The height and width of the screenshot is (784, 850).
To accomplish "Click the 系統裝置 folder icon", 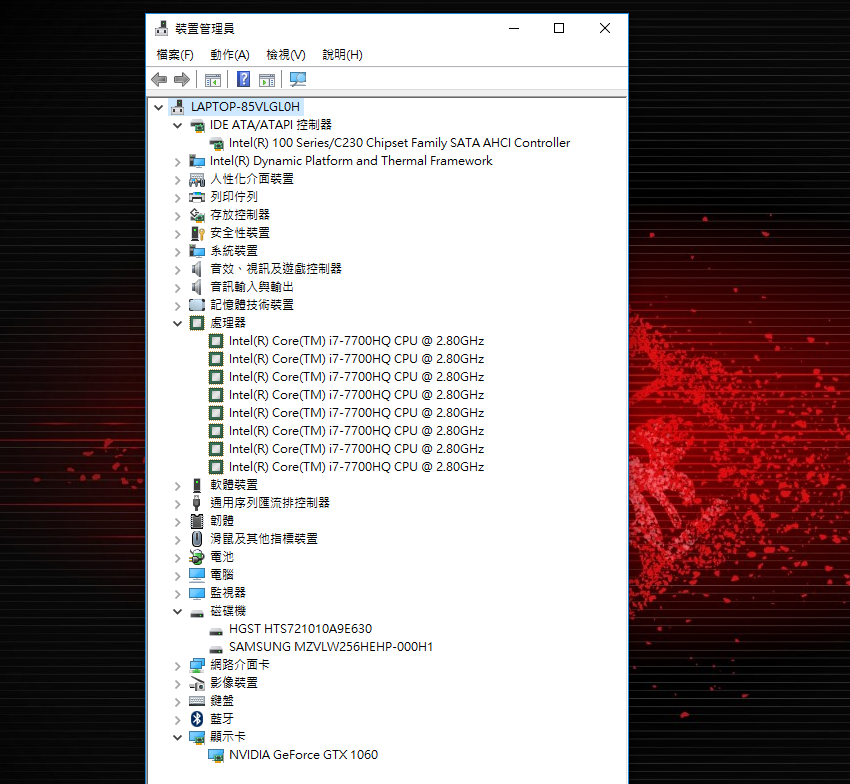I will 197,251.
